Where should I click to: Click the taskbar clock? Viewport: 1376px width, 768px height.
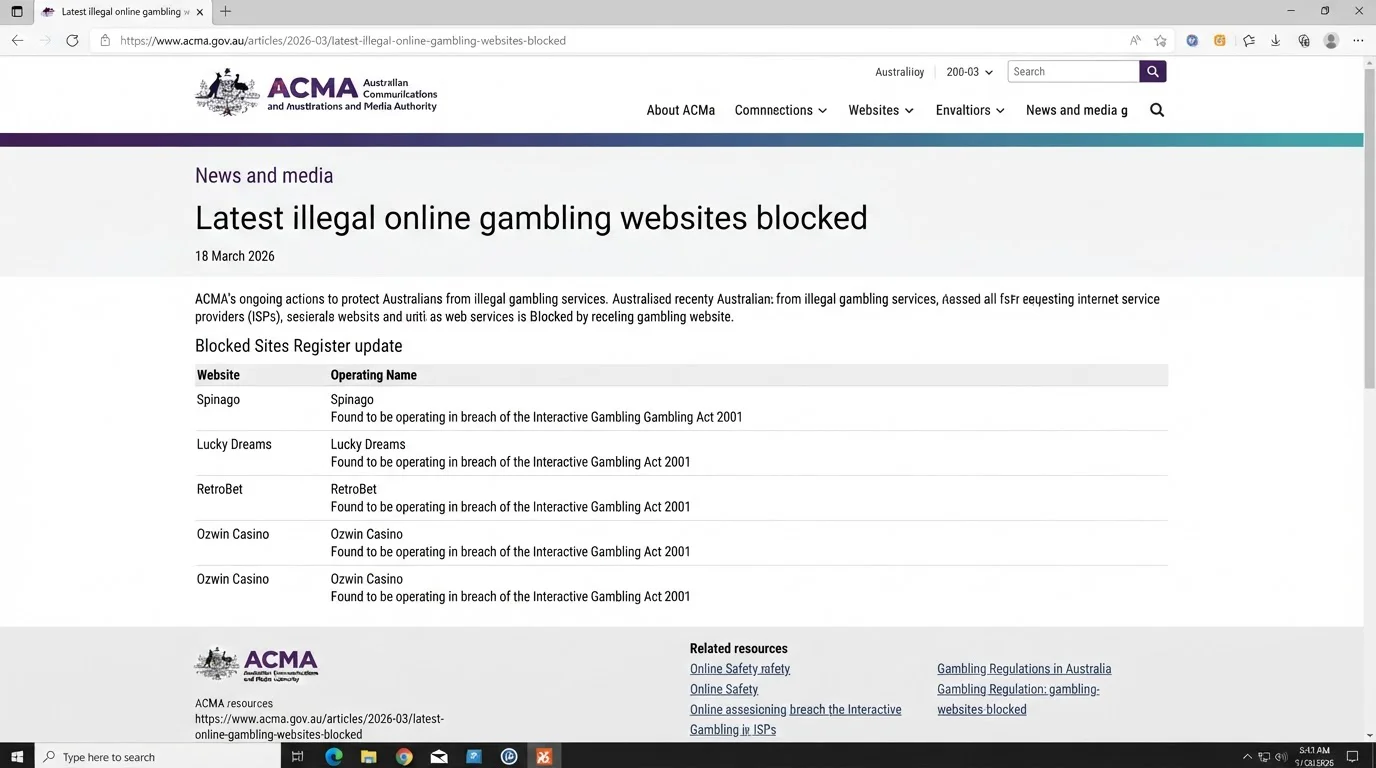(1315, 757)
